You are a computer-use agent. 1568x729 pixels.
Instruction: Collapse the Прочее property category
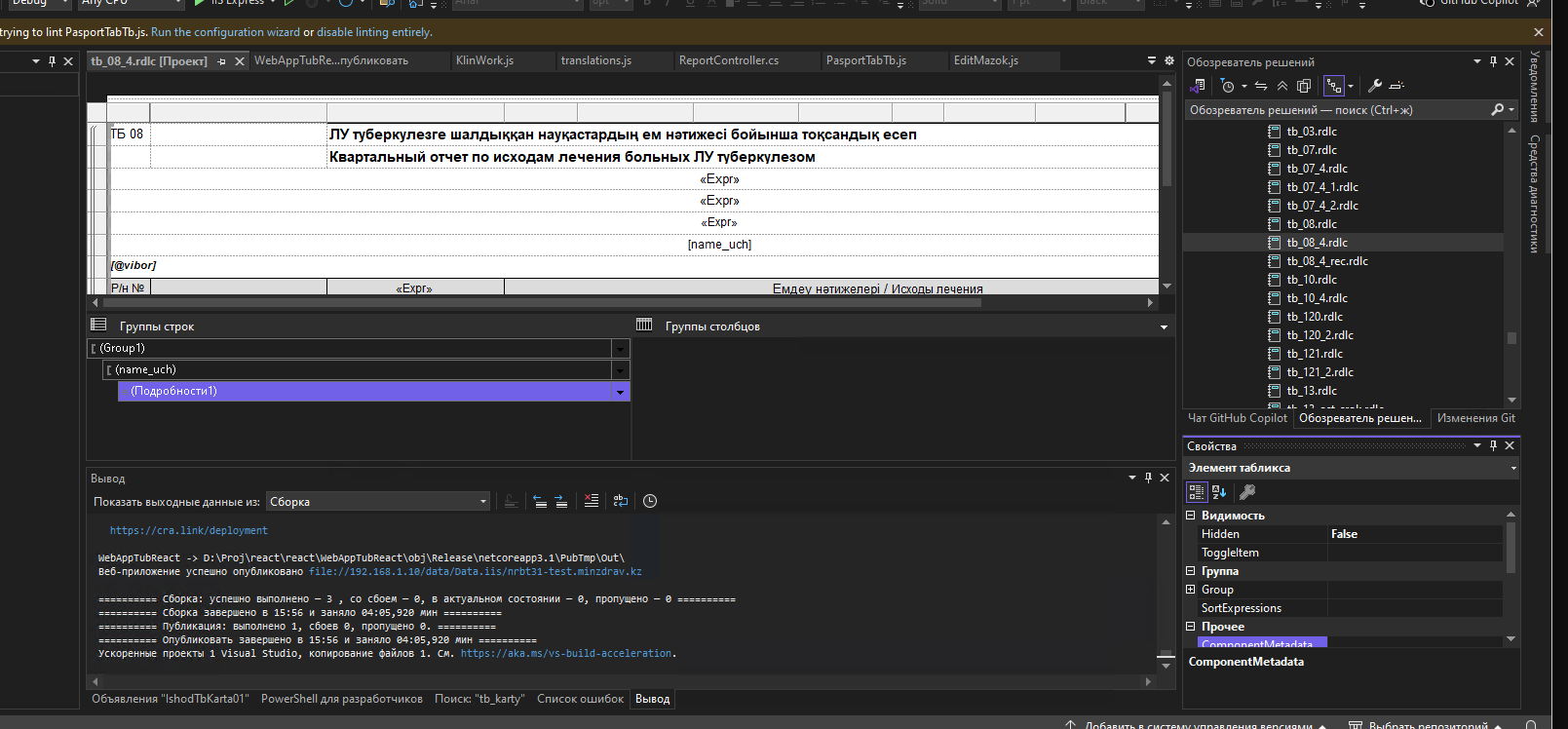[1190, 627]
